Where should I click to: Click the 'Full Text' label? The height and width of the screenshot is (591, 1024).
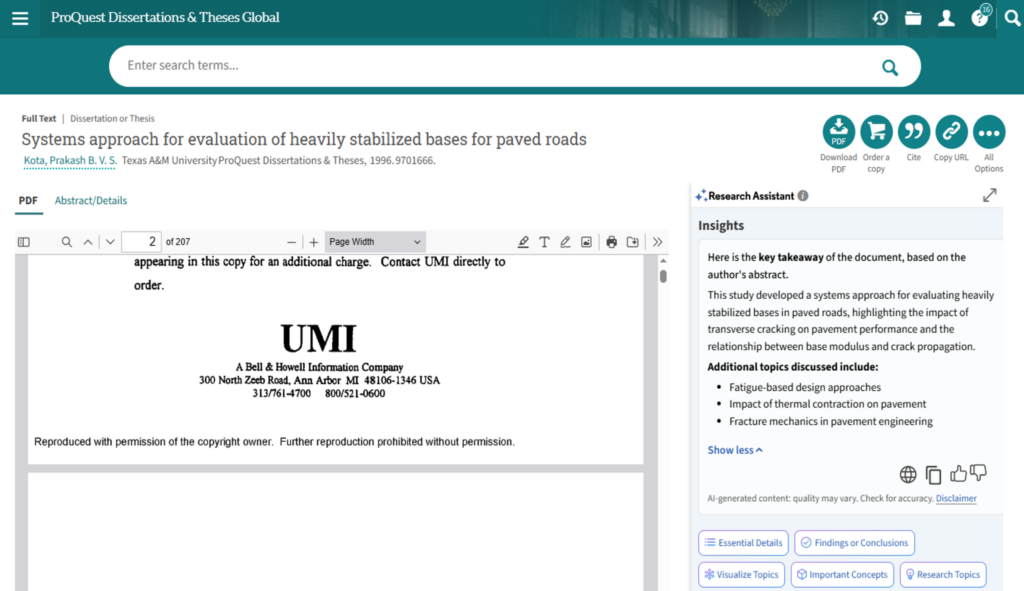click(x=39, y=119)
